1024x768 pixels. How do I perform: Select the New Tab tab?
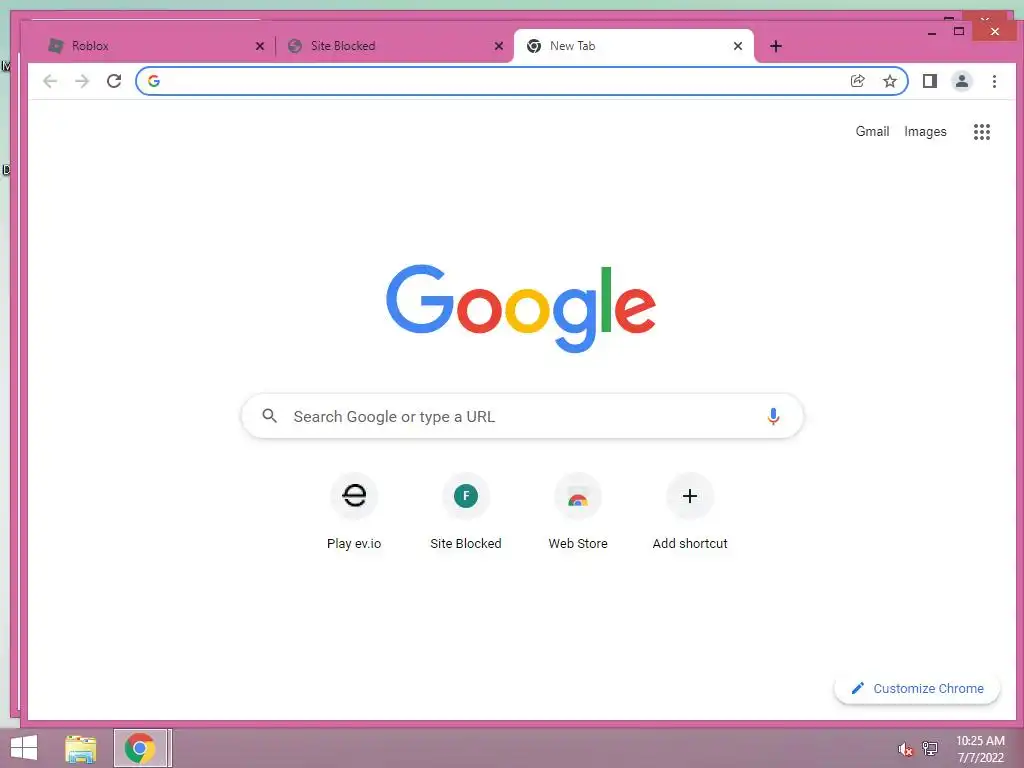634,46
